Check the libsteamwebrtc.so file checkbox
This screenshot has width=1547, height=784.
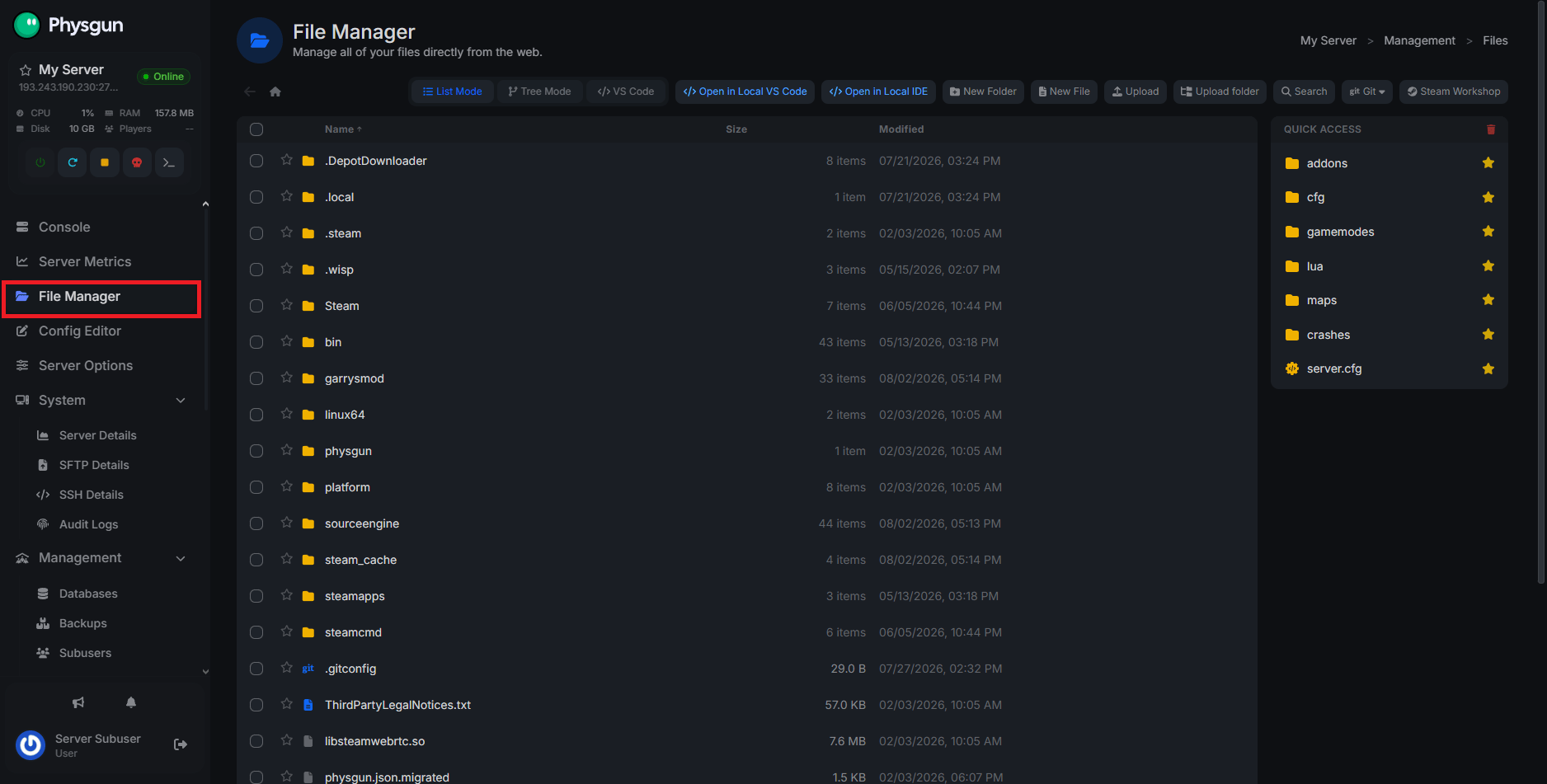(x=256, y=741)
